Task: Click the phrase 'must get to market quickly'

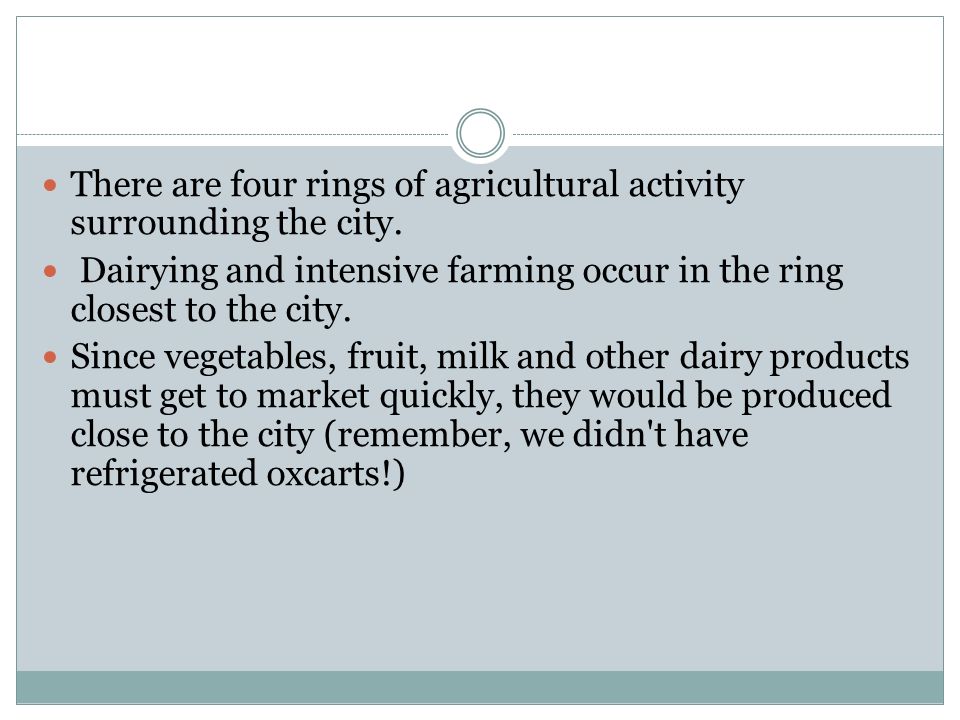Action: pos(283,396)
